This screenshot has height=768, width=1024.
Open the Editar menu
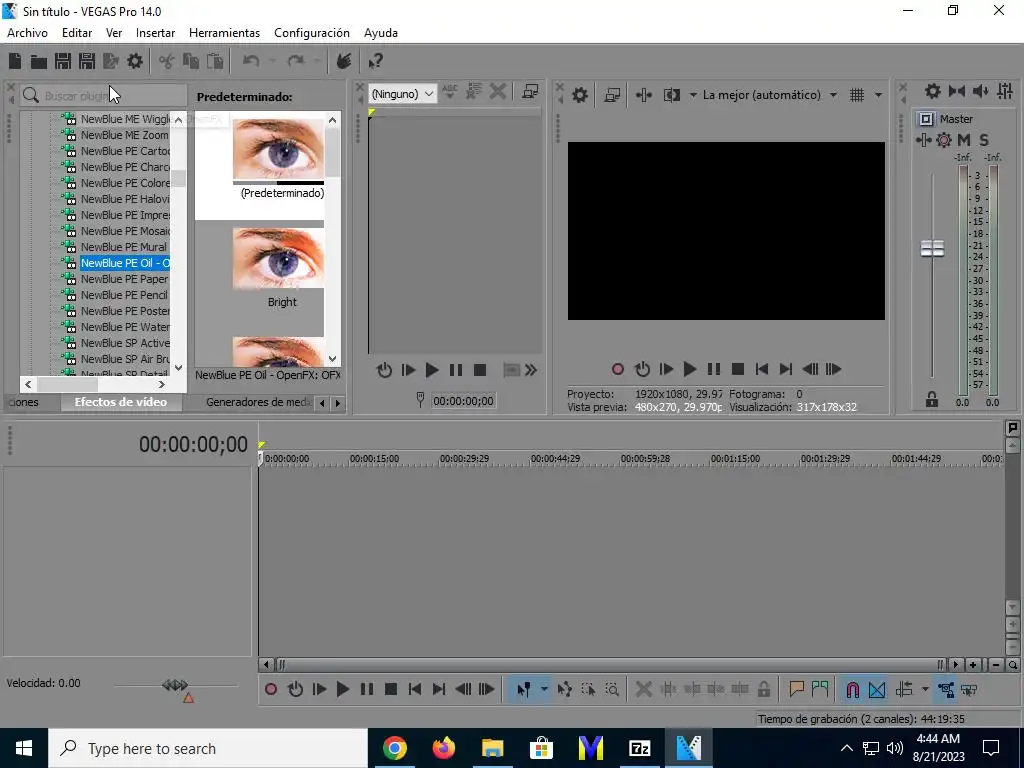click(x=77, y=33)
